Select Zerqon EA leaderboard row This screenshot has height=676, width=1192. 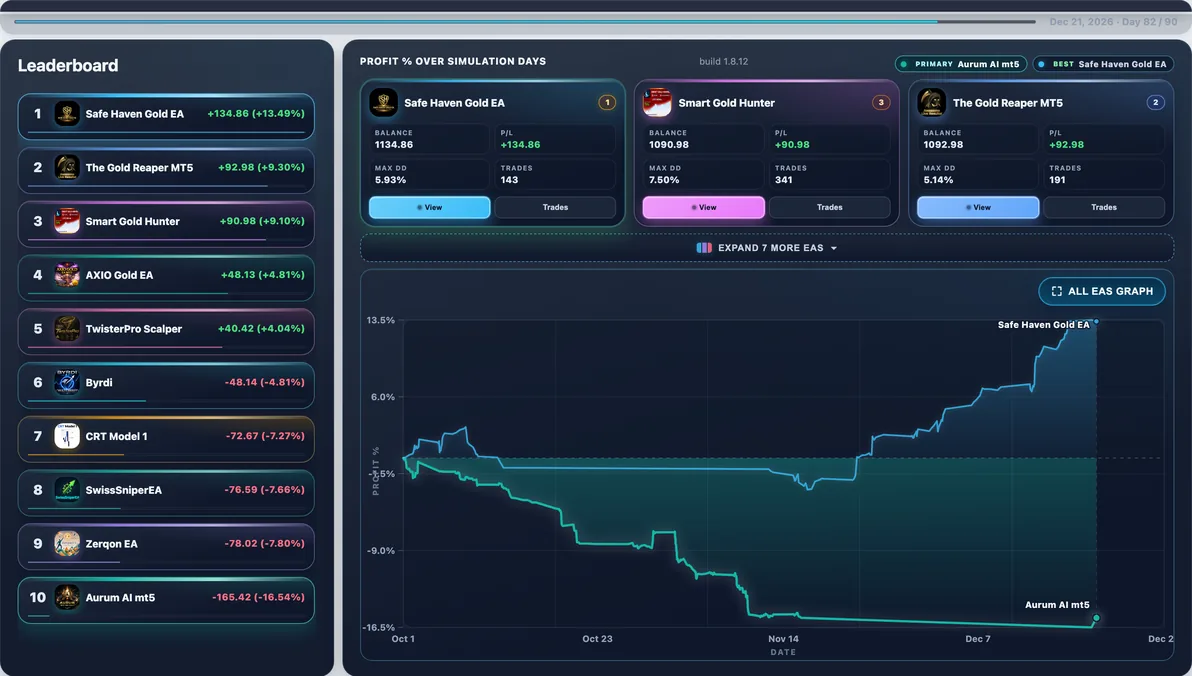[166, 547]
